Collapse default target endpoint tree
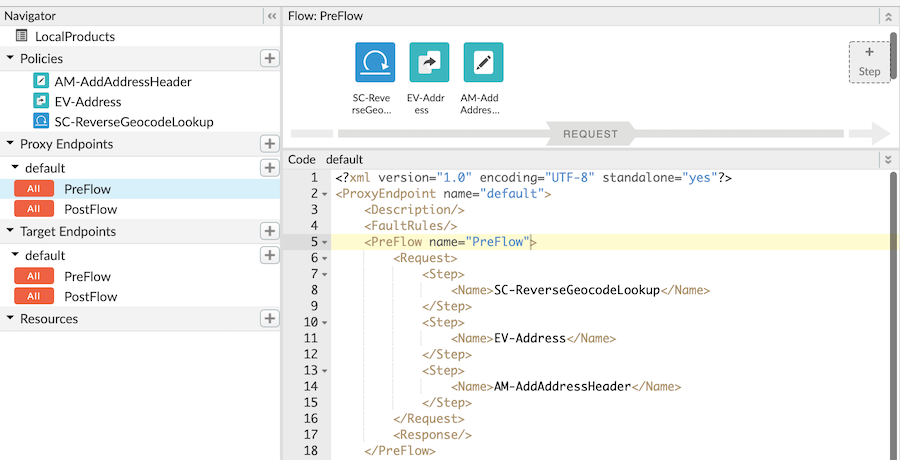This screenshot has width=900, height=460. (15, 255)
